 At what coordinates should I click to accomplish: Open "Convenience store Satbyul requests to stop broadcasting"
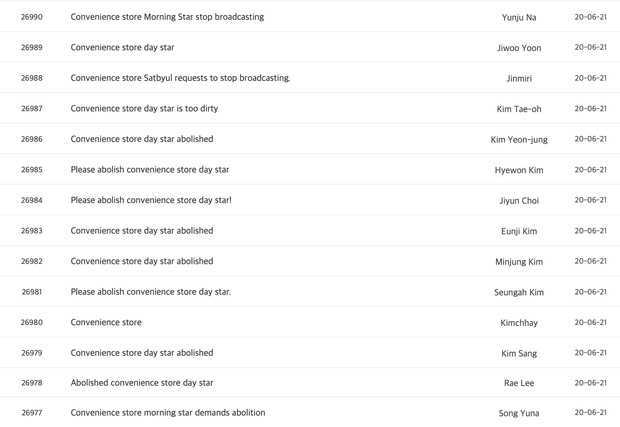point(180,78)
